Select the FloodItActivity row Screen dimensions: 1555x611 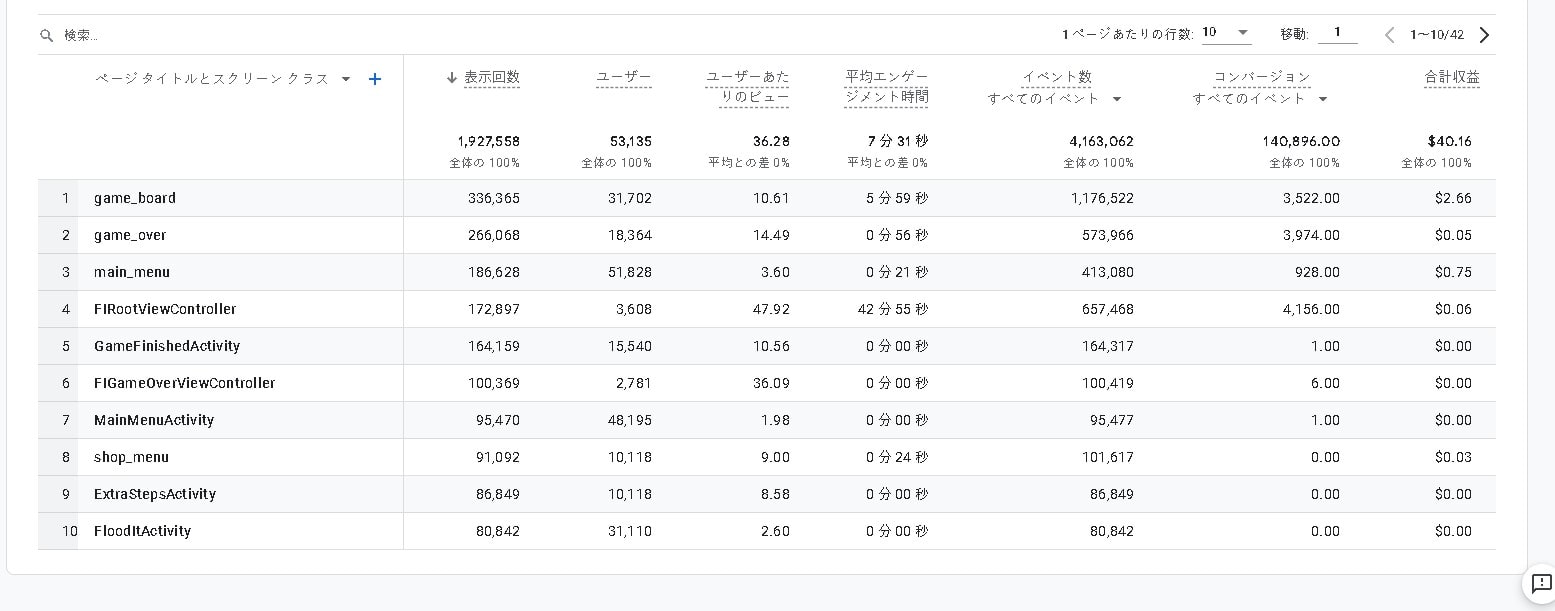(x=142, y=531)
